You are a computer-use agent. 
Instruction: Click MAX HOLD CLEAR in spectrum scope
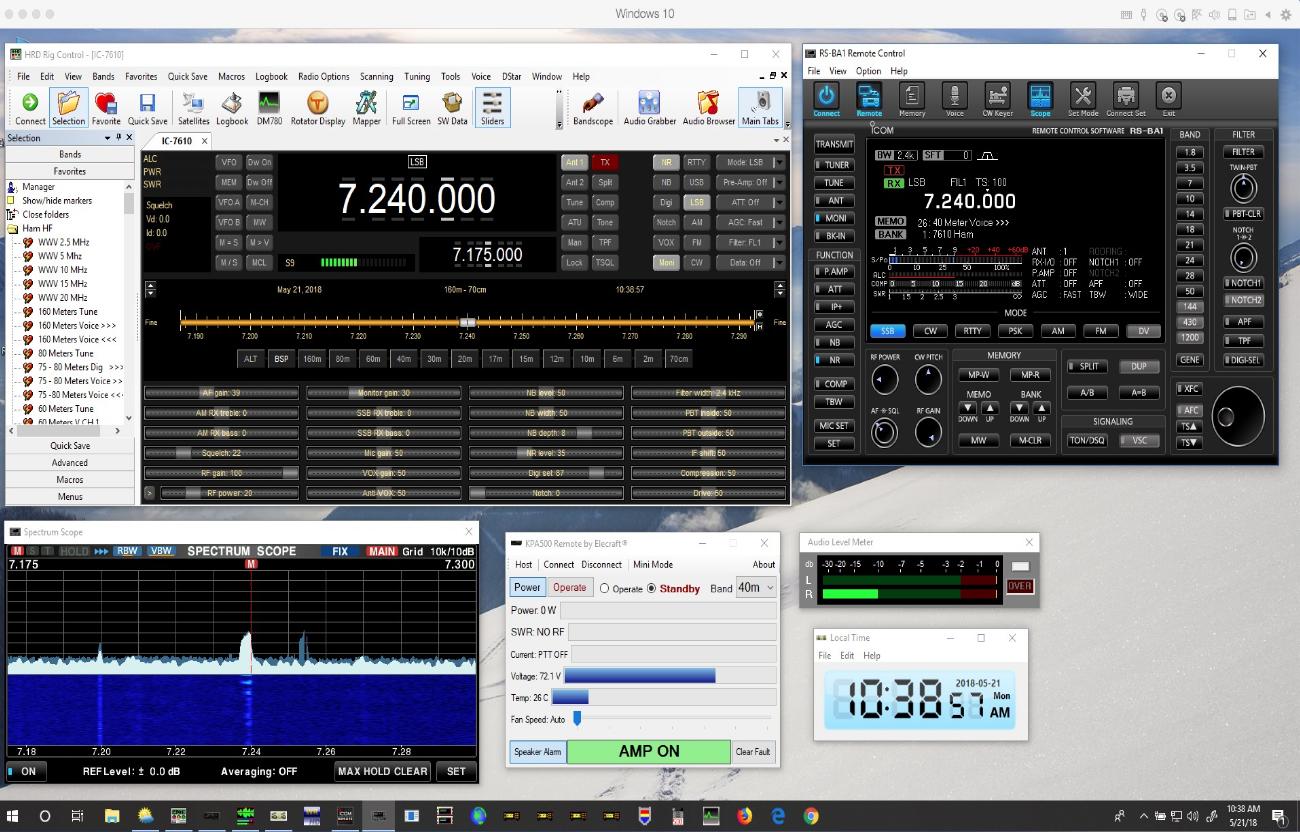(383, 771)
